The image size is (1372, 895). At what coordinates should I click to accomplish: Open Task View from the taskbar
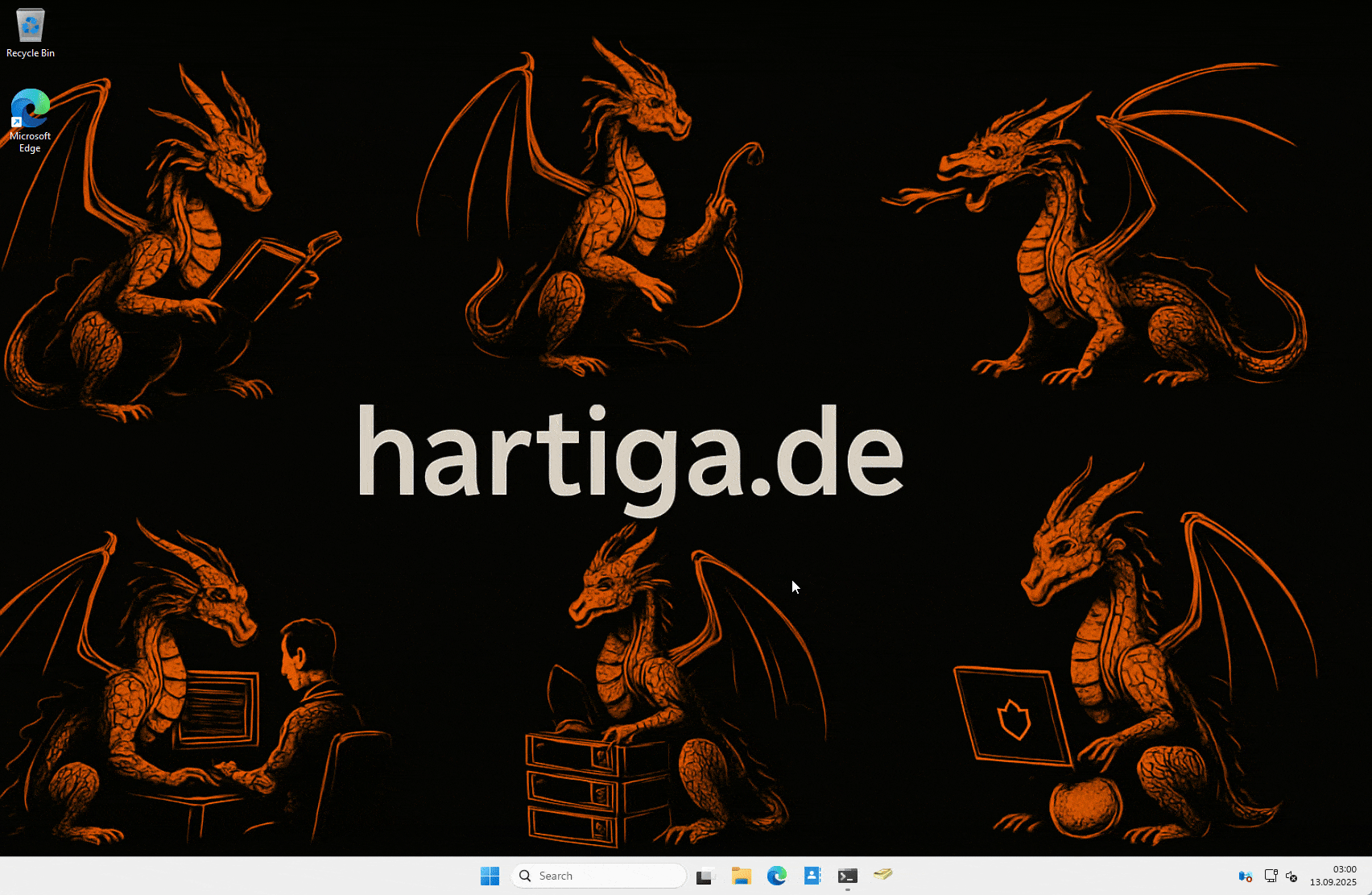(x=706, y=876)
